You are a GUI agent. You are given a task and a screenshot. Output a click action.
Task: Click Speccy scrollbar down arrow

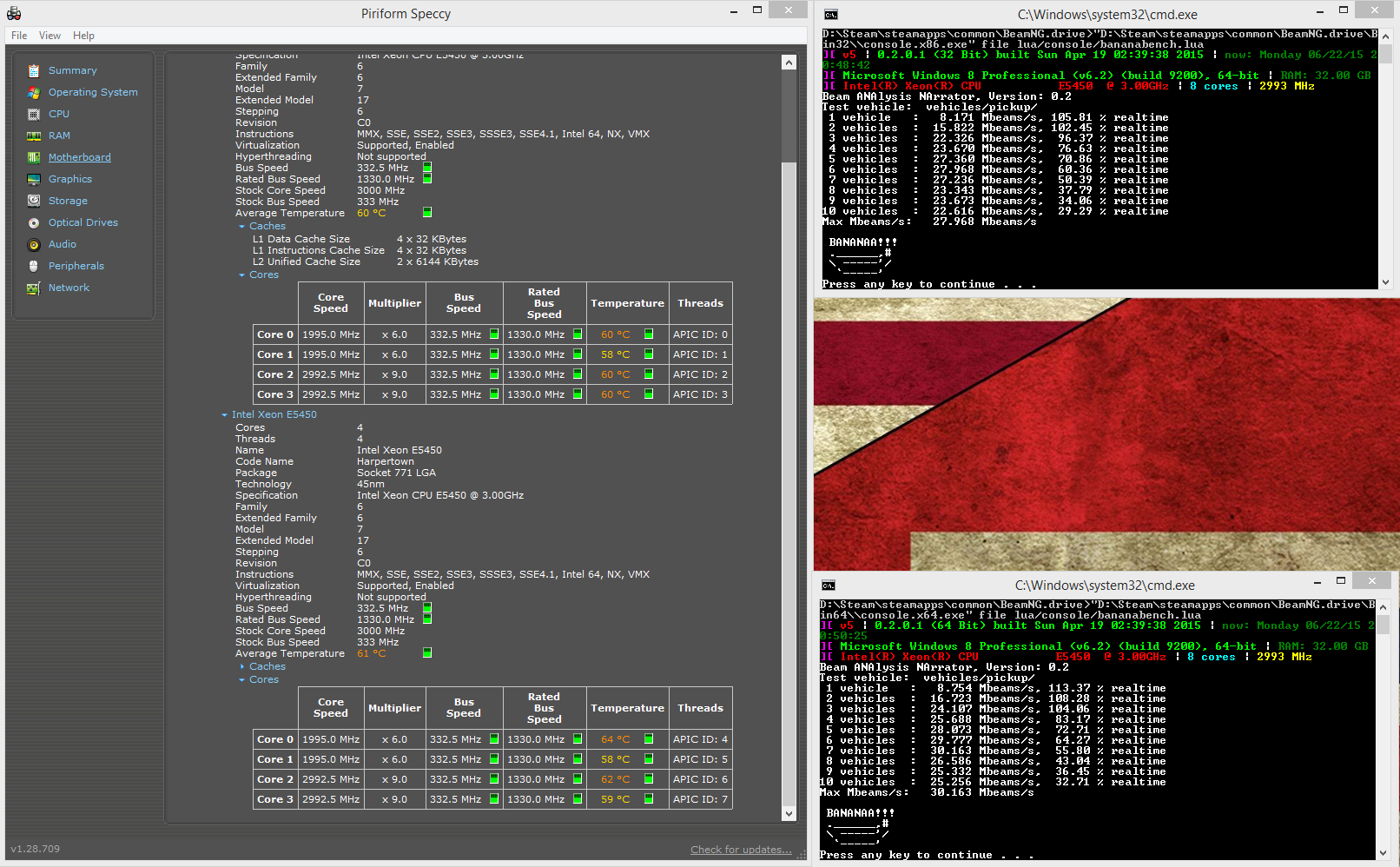(789, 814)
